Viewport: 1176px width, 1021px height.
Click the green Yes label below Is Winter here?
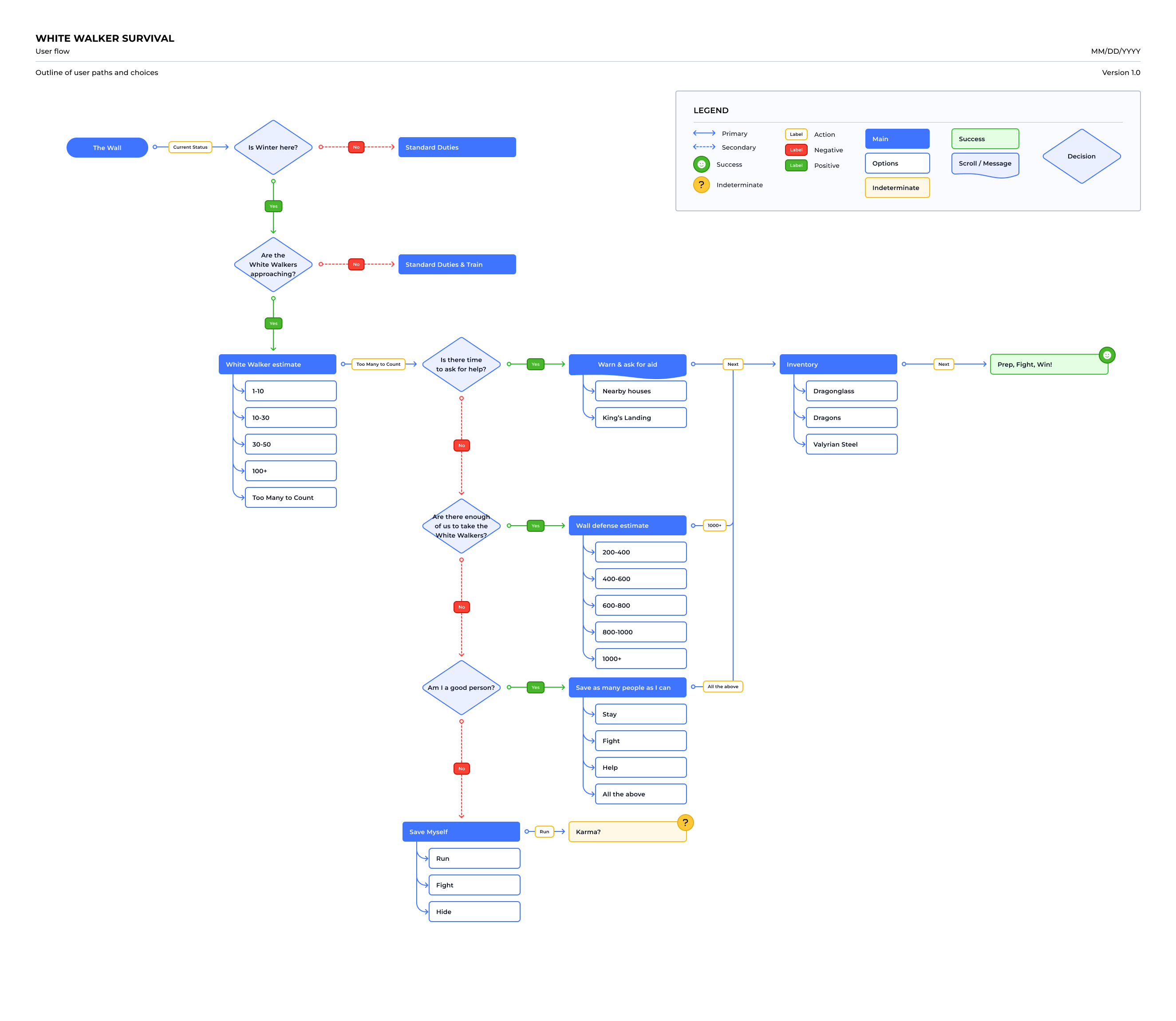273,206
